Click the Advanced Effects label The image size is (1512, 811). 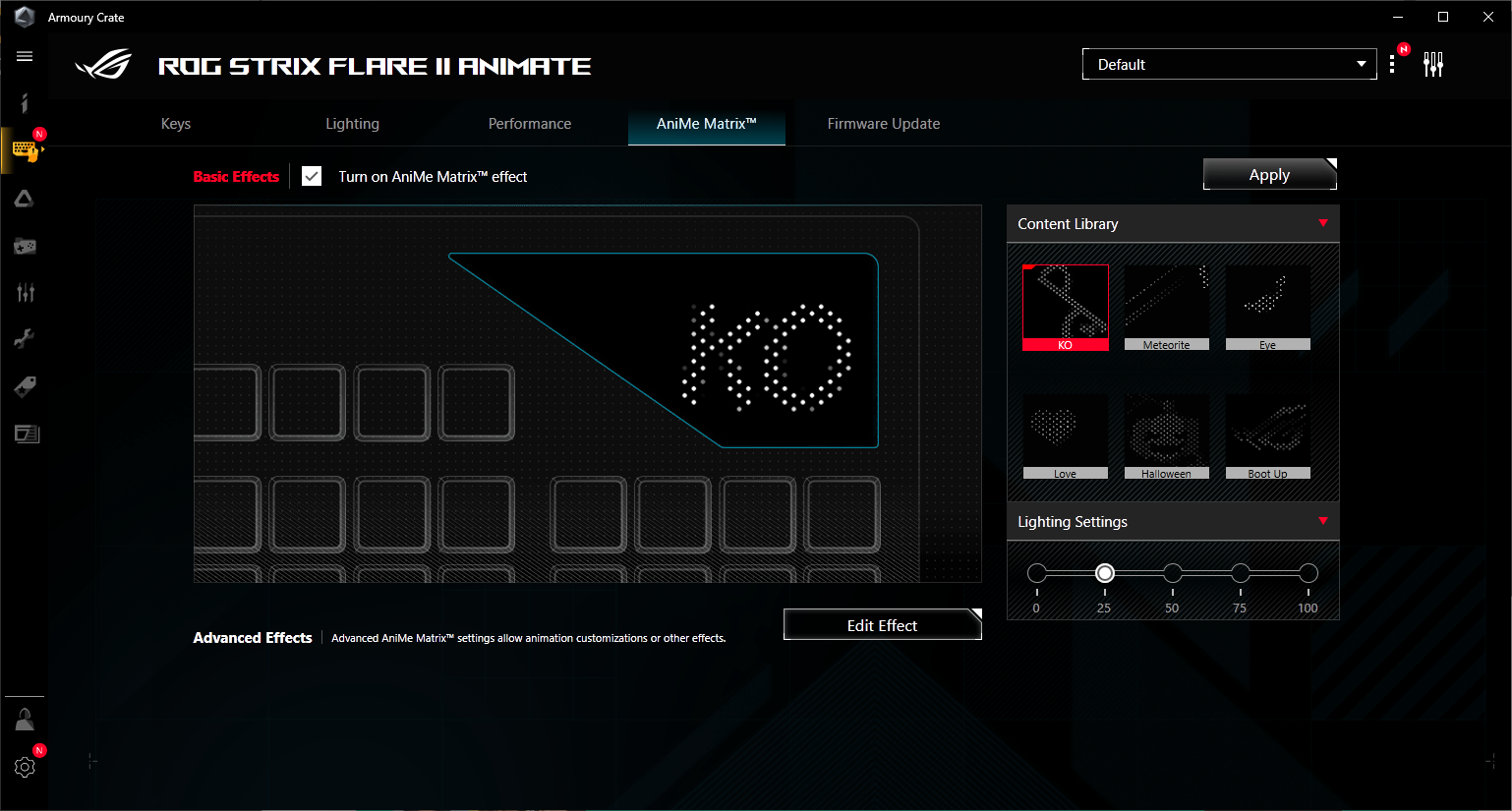253,638
